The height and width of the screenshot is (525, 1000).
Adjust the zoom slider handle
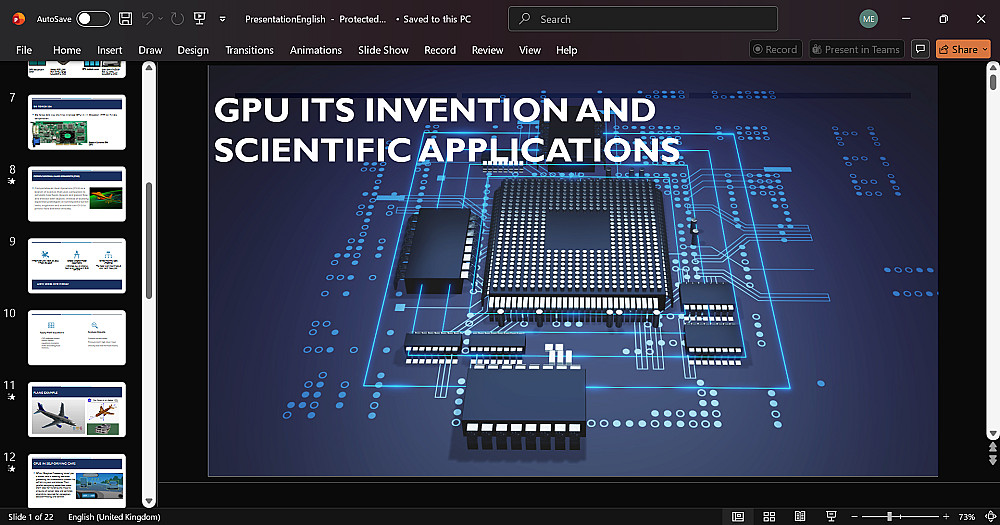(x=890, y=516)
